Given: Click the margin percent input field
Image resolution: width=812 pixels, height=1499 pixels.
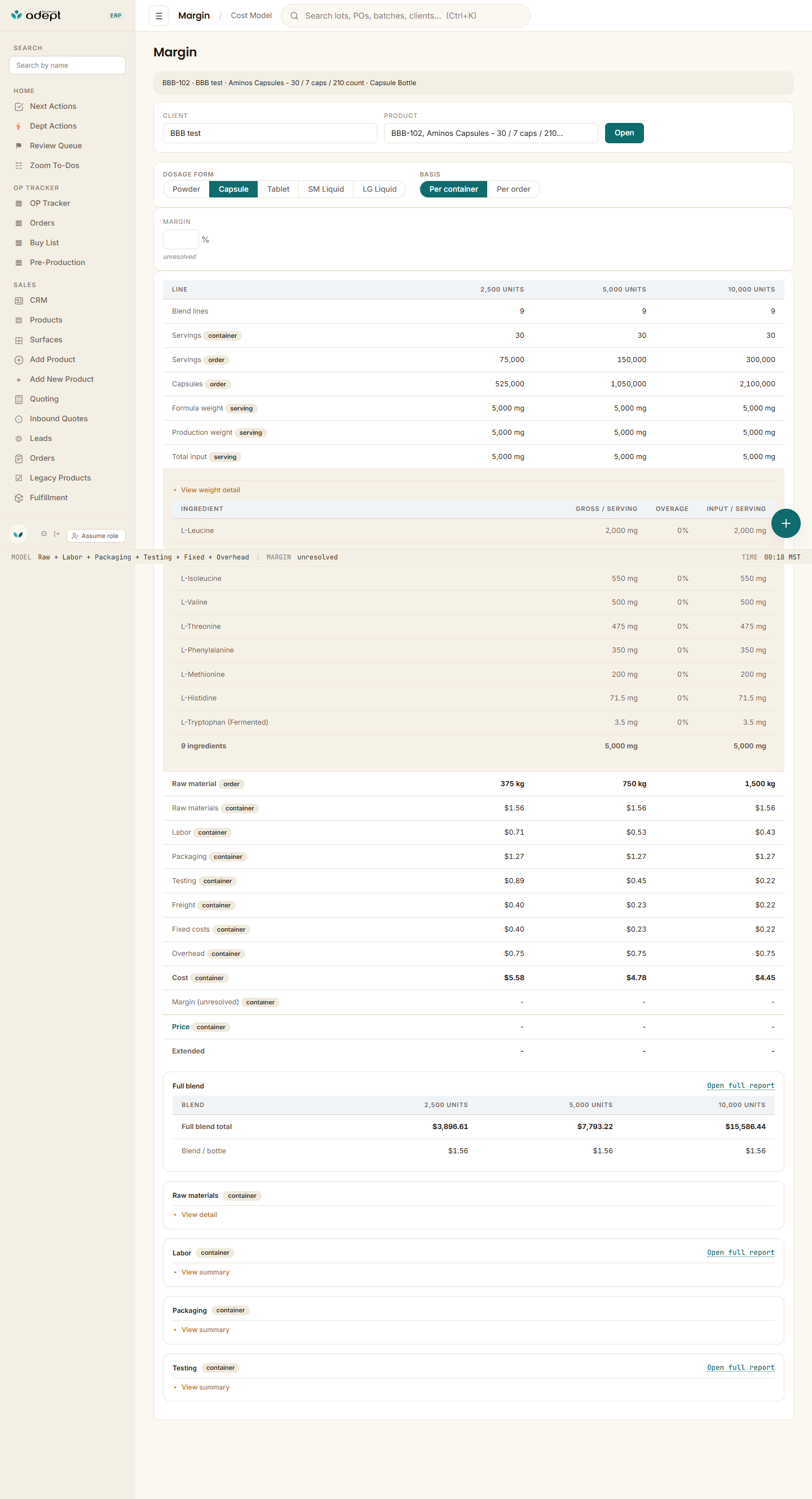Looking at the screenshot, I should [x=181, y=240].
